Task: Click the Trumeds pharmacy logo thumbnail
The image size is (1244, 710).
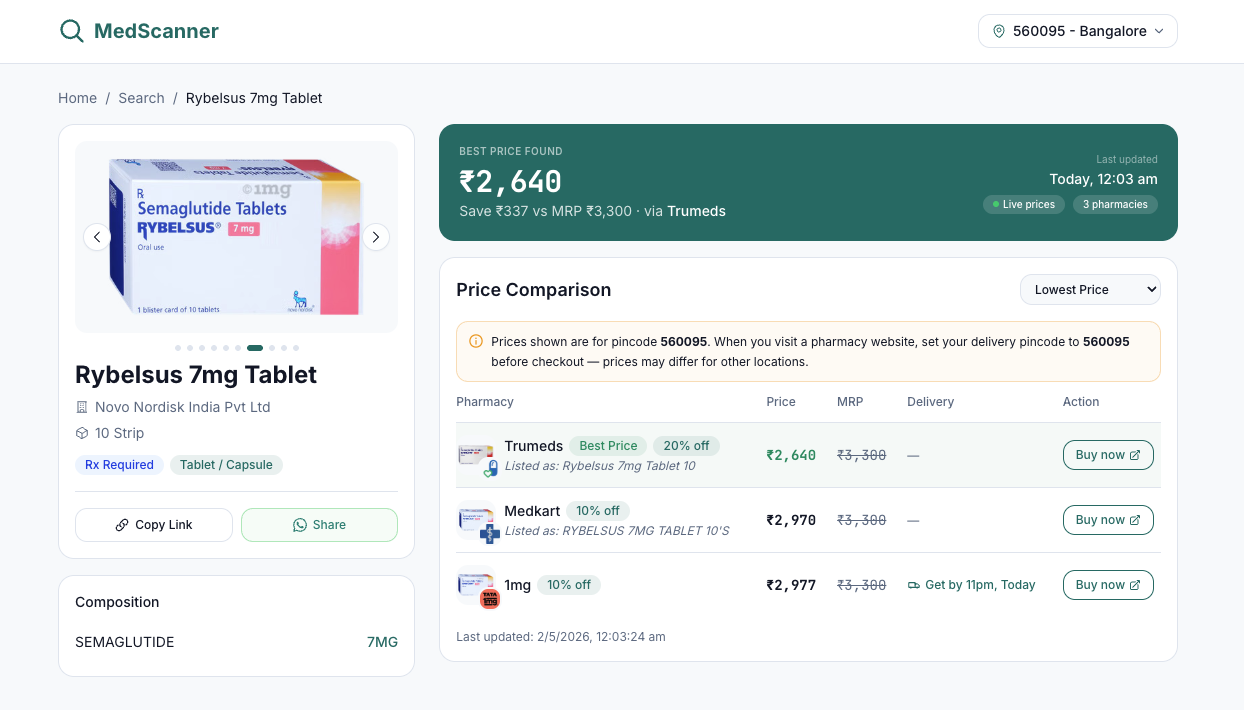Action: (477, 456)
